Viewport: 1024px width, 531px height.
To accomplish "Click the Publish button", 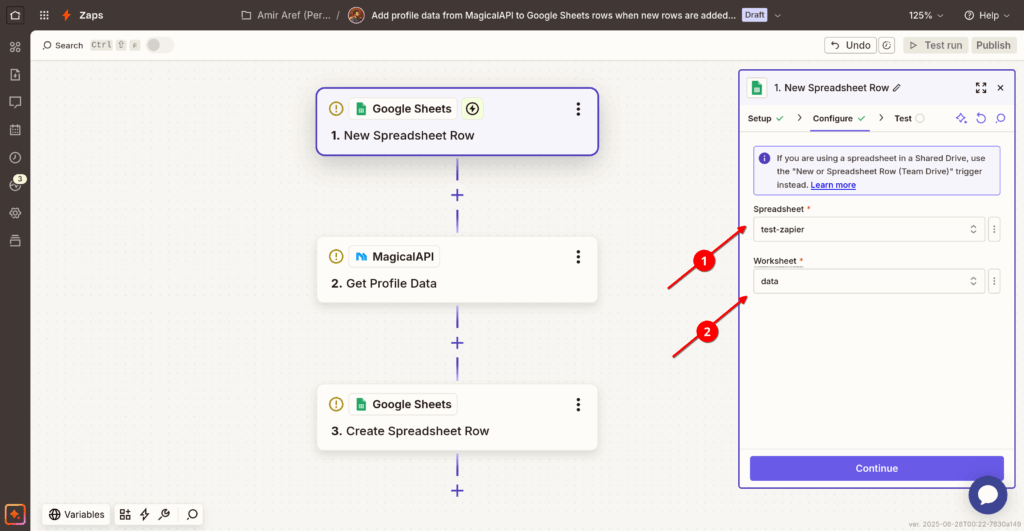I will [x=993, y=45].
